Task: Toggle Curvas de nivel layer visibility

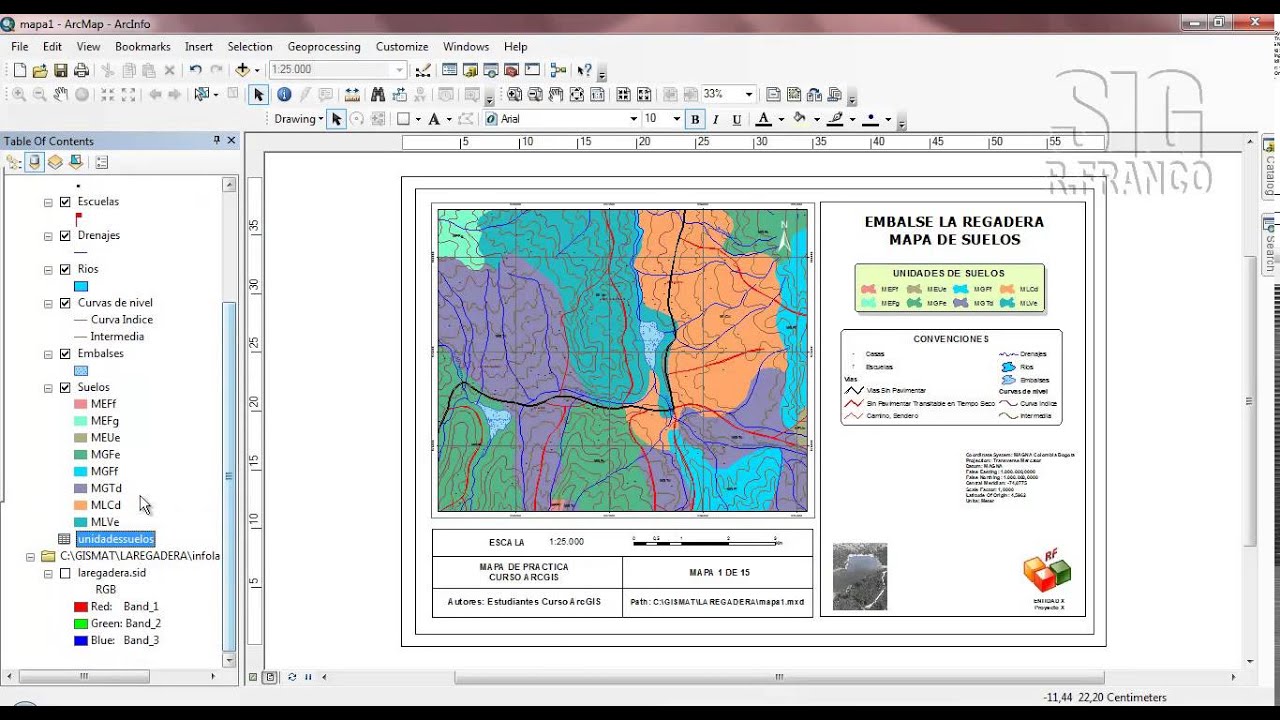Action: click(x=65, y=302)
